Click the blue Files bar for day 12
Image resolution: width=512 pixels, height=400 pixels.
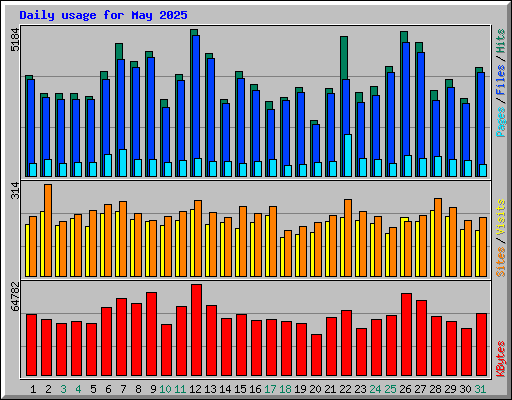(x=196, y=97)
